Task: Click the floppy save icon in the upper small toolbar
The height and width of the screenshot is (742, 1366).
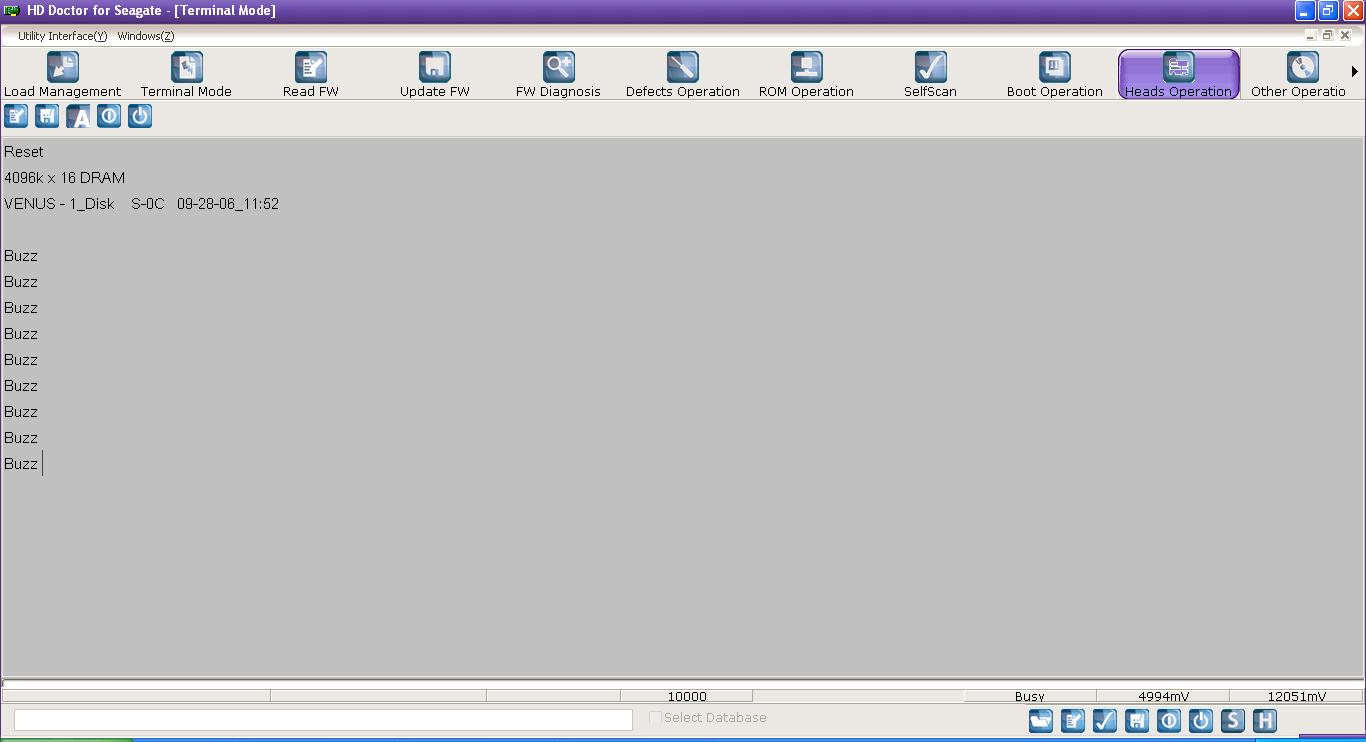Action: click(47, 116)
